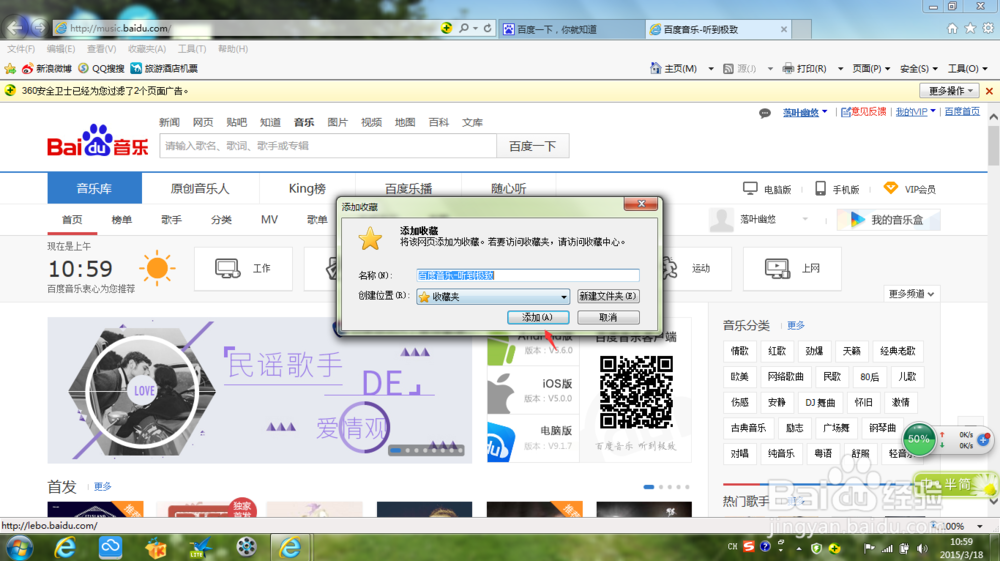Click the 民谣歌手 banner image

(x=260, y=390)
